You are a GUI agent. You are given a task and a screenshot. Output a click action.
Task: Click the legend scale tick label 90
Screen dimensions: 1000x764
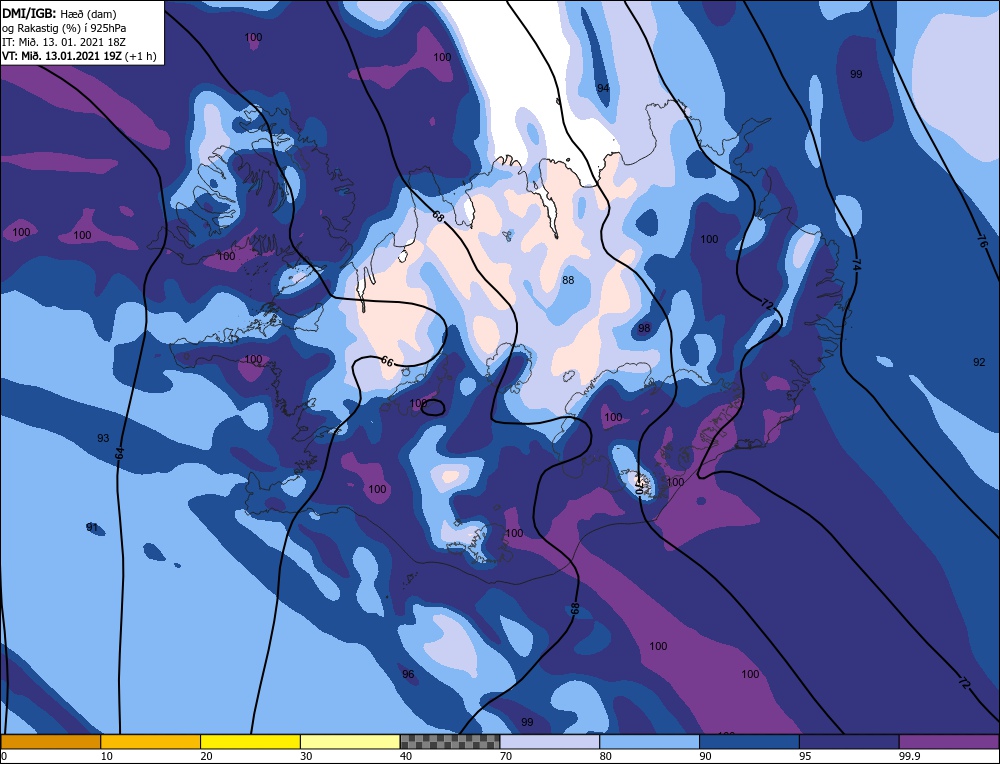point(705,756)
